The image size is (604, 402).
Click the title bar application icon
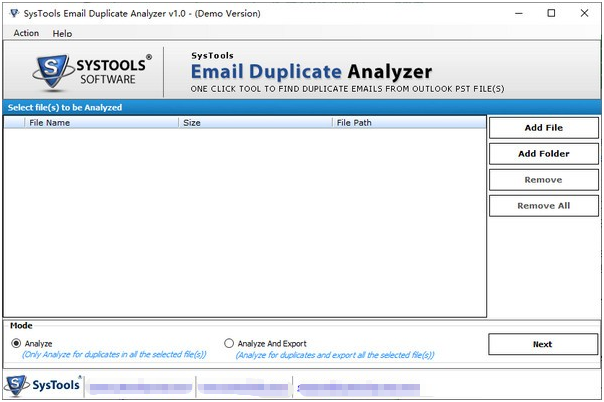[x=14, y=13]
